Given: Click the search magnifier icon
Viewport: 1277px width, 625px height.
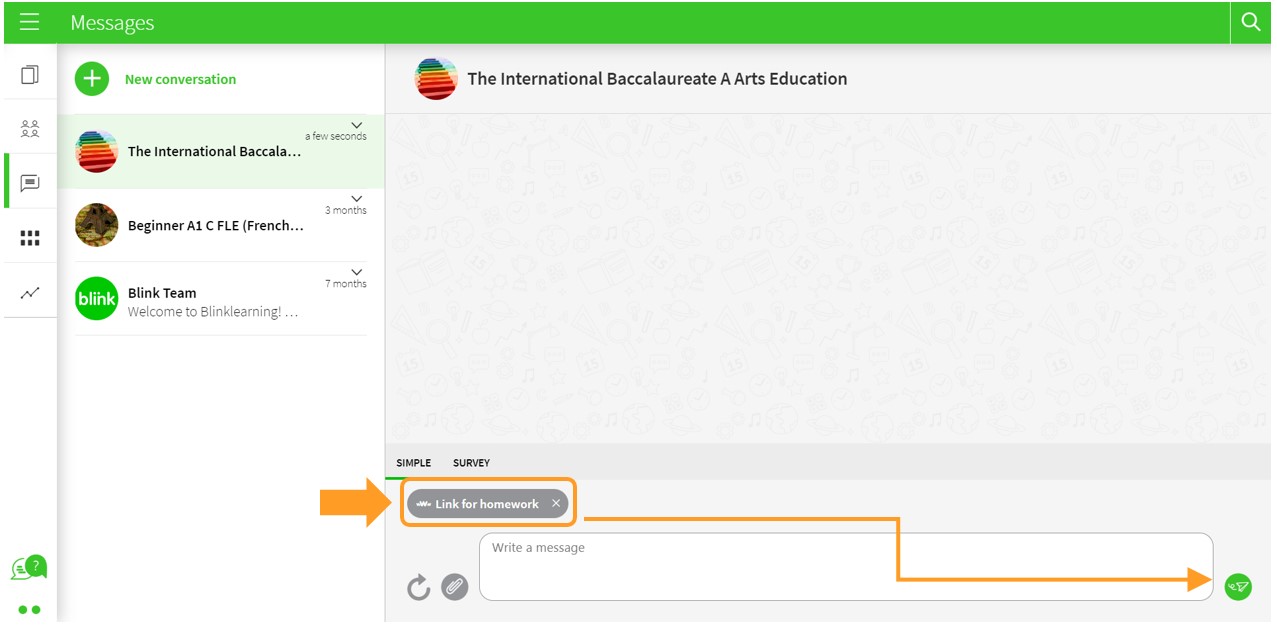Looking at the screenshot, I should [x=1250, y=22].
